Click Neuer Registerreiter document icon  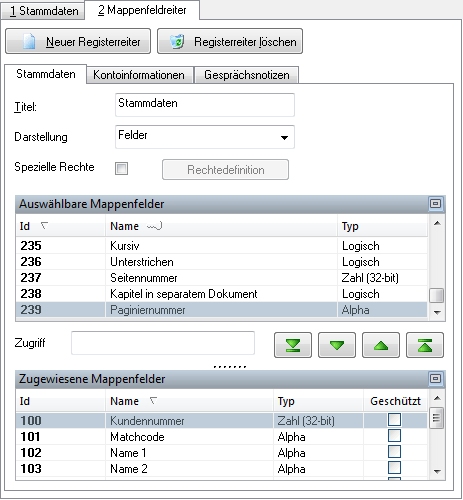coord(29,42)
